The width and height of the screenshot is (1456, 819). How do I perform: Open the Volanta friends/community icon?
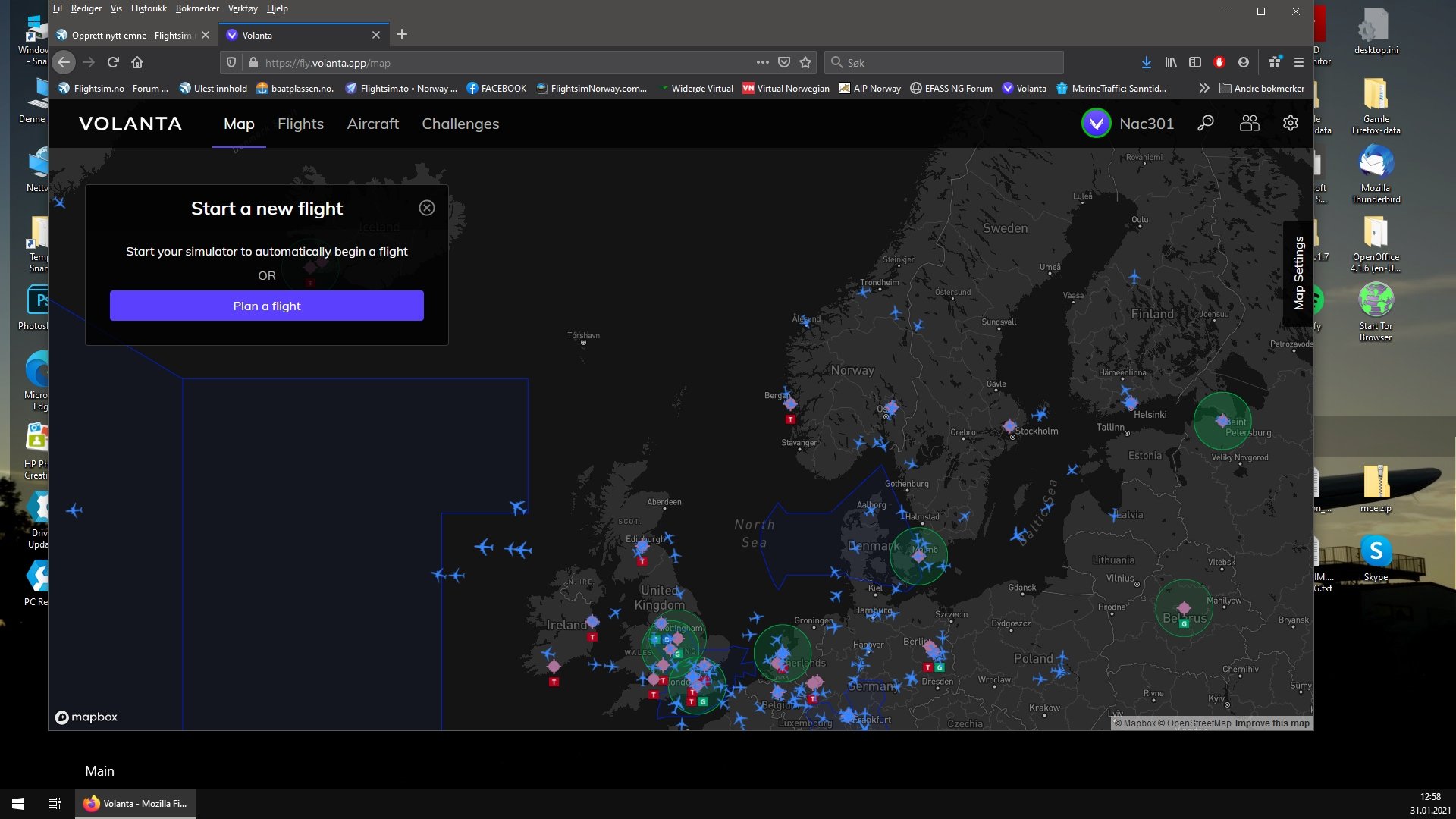coord(1249,123)
